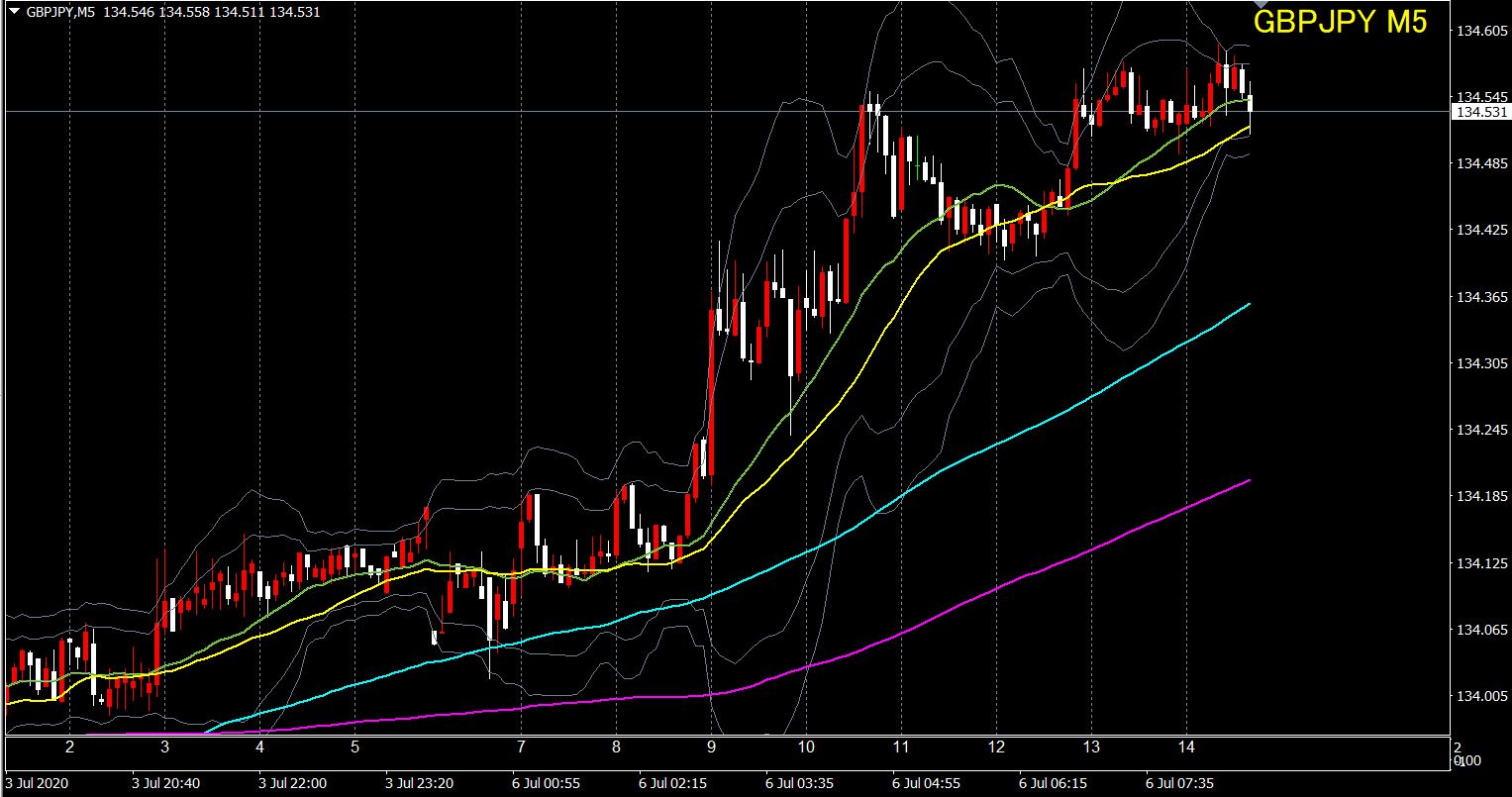This screenshot has width=1512, height=797.
Task: Click period number 3 in sub-window
Action: (165, 747)
